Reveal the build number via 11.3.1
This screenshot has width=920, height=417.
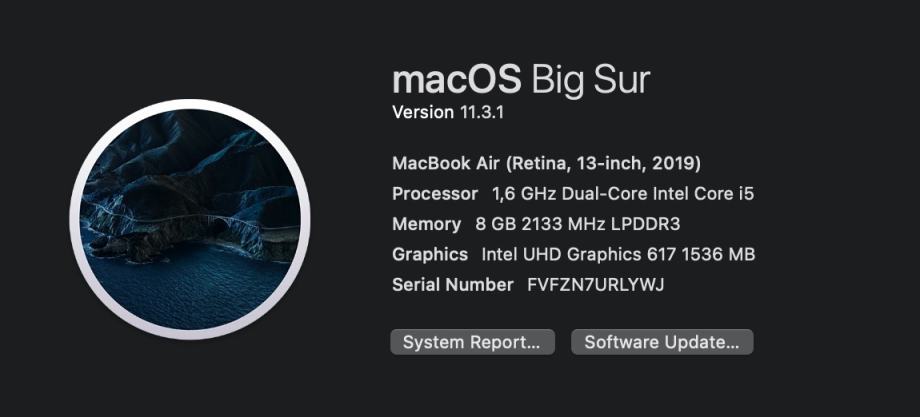tap(482, 112)
